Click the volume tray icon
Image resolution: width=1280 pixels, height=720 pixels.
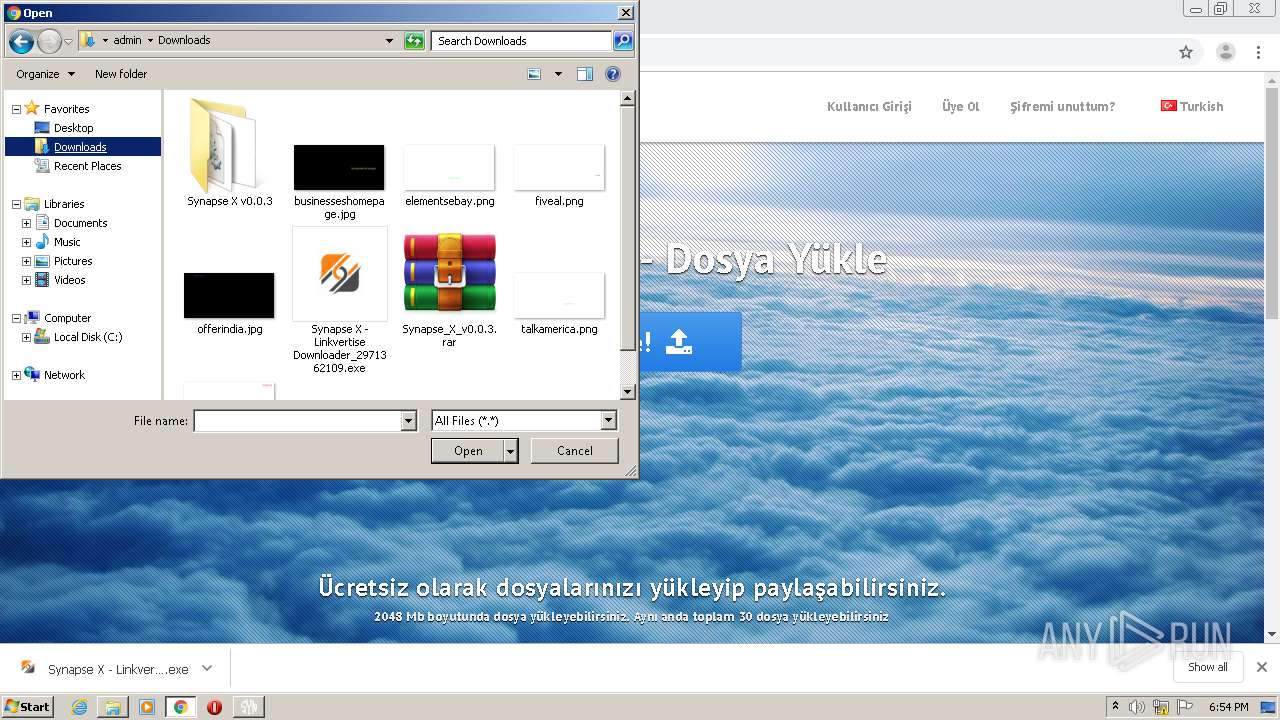click(1137, 707)
